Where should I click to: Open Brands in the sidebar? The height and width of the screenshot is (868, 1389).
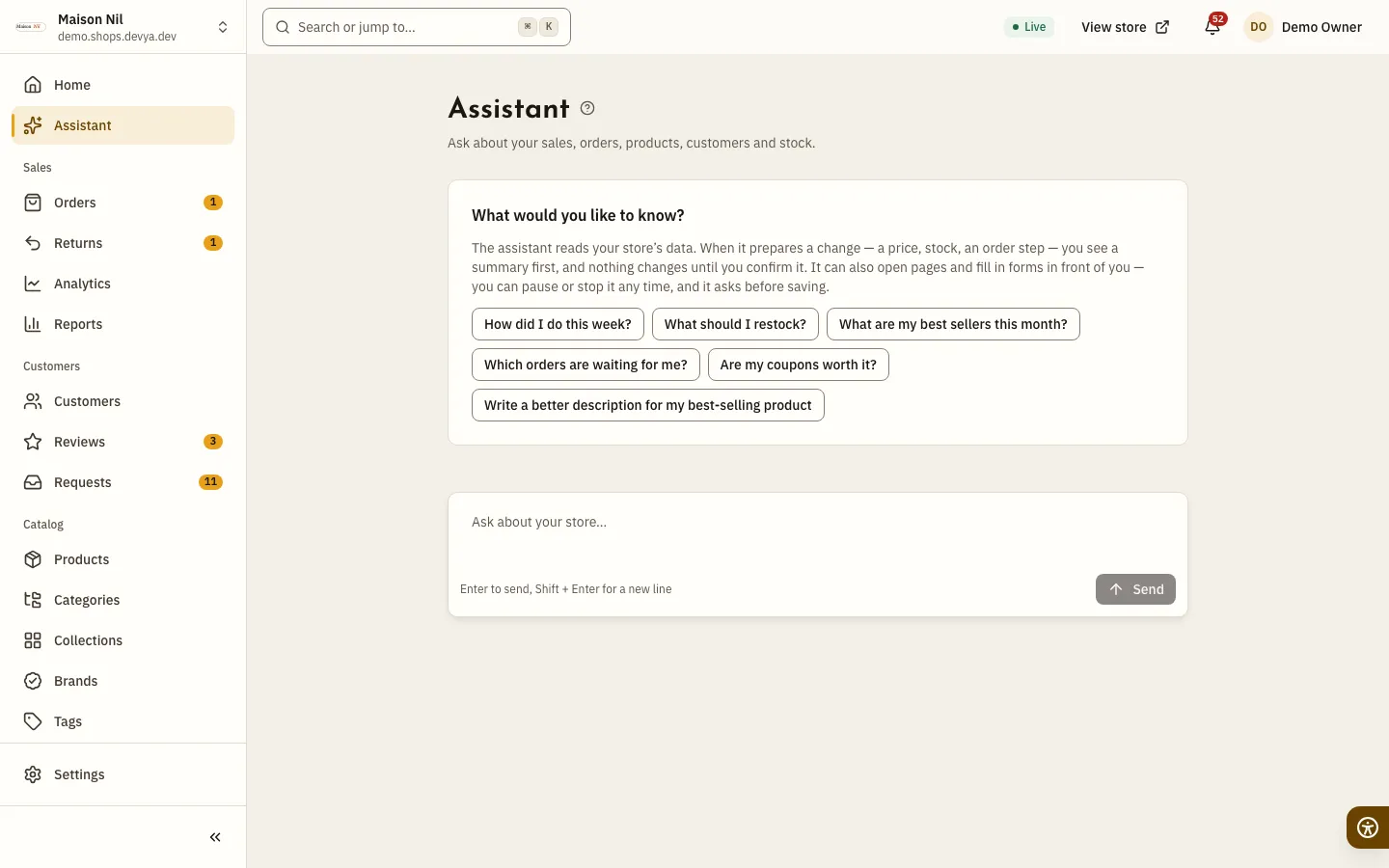123,681
